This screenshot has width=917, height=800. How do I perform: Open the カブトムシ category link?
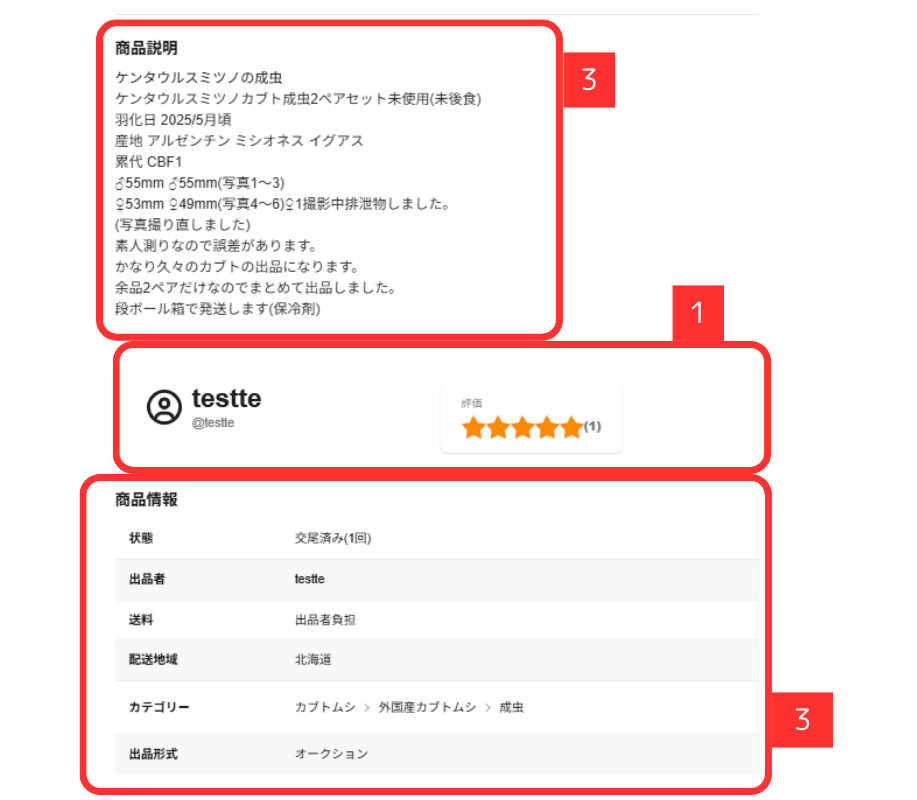(325, 708)
